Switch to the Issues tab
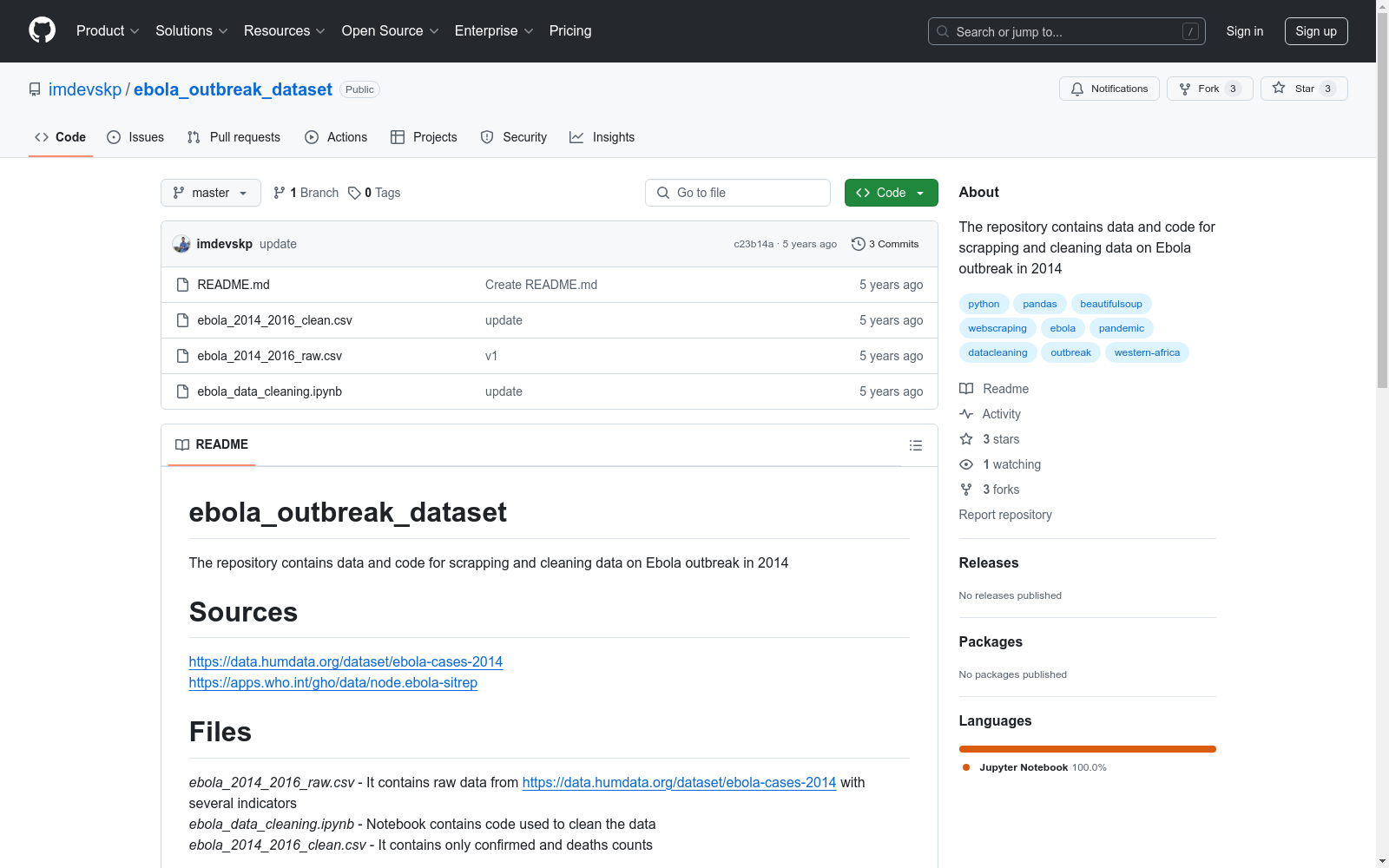The width and height of the screenshot is (1389, 868). (x=135, y=137)
